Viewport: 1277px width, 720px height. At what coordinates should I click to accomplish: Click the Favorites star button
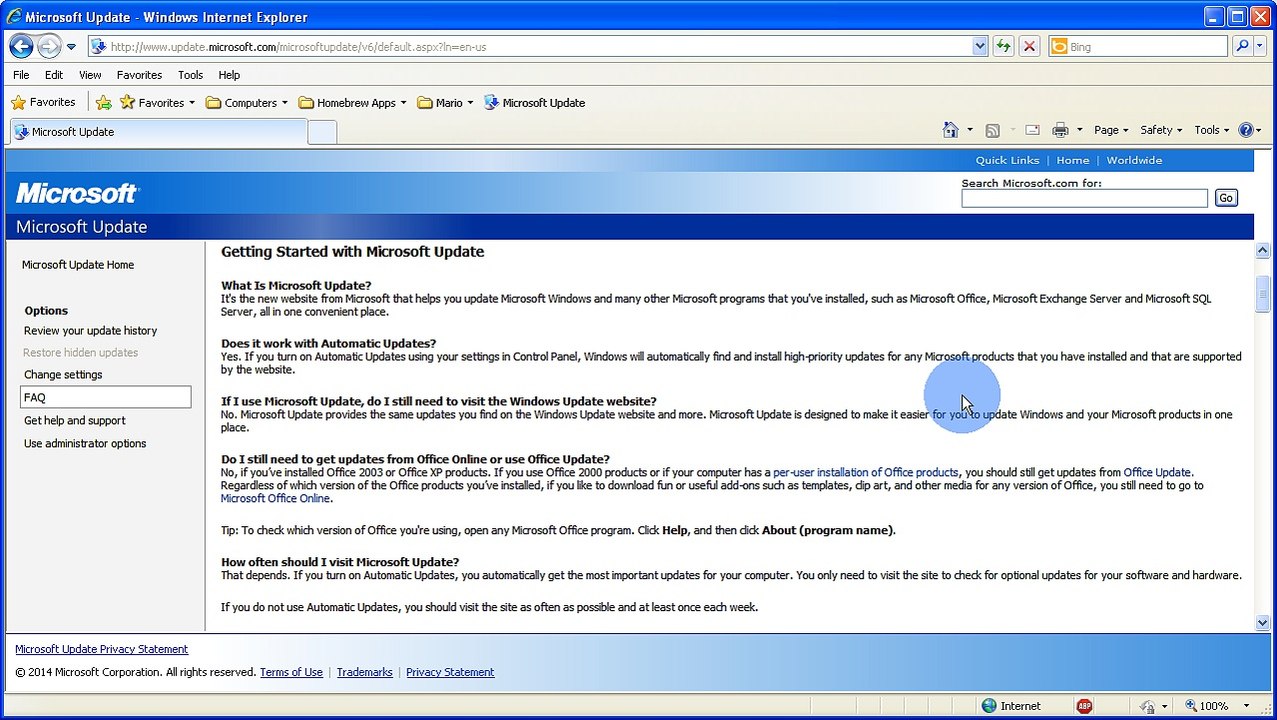click(x=43, y=102)
